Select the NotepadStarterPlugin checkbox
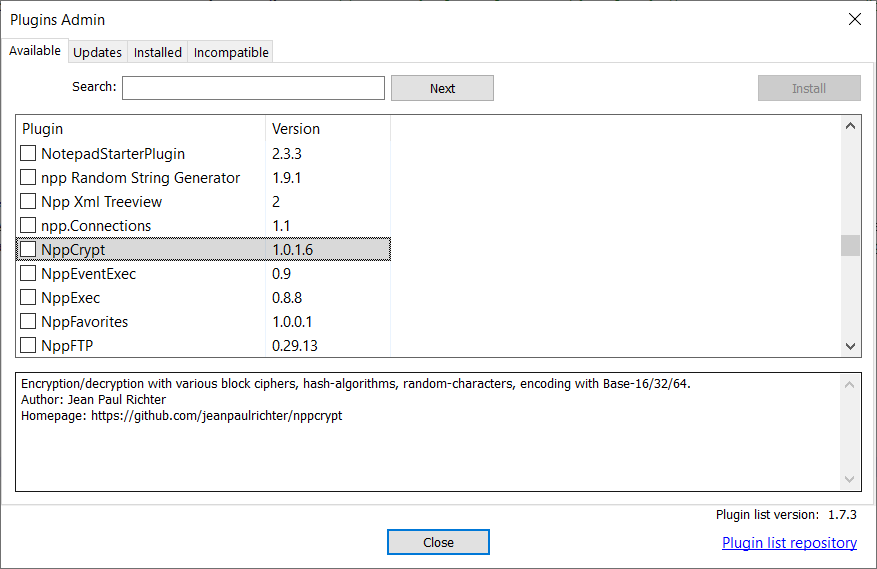 click(x=28, y=153)
